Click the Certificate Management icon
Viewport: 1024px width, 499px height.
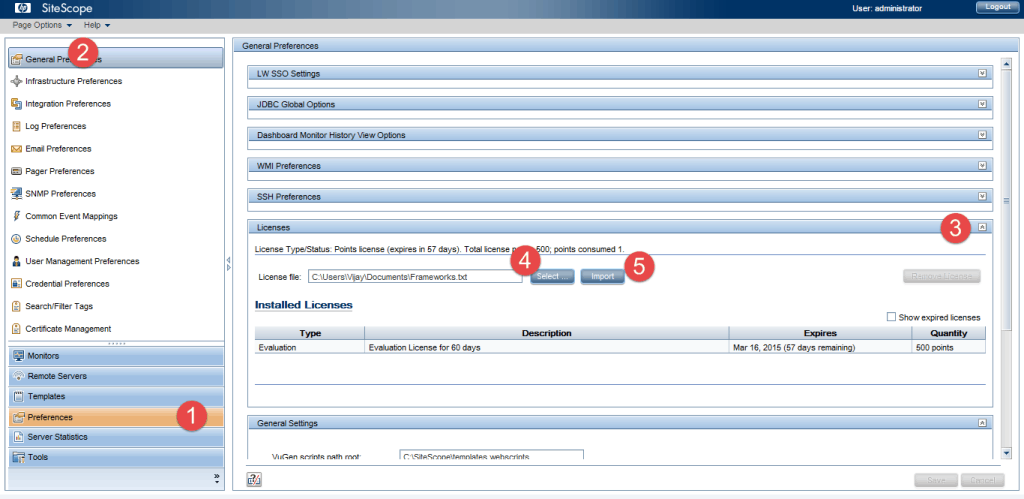pyautogui.click(x=16, y=329)
